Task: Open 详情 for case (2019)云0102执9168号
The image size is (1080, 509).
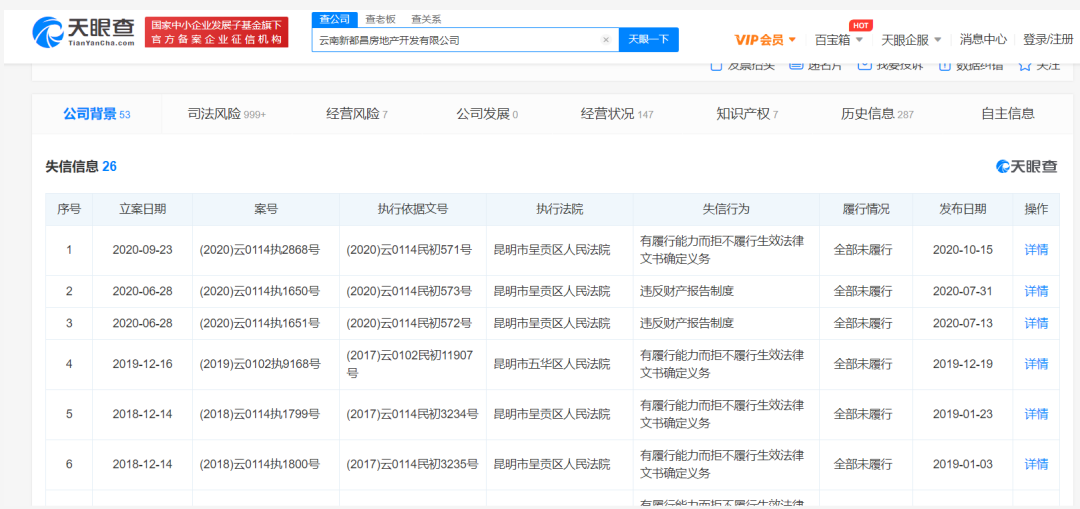Action: click(x=1036, y=364)
